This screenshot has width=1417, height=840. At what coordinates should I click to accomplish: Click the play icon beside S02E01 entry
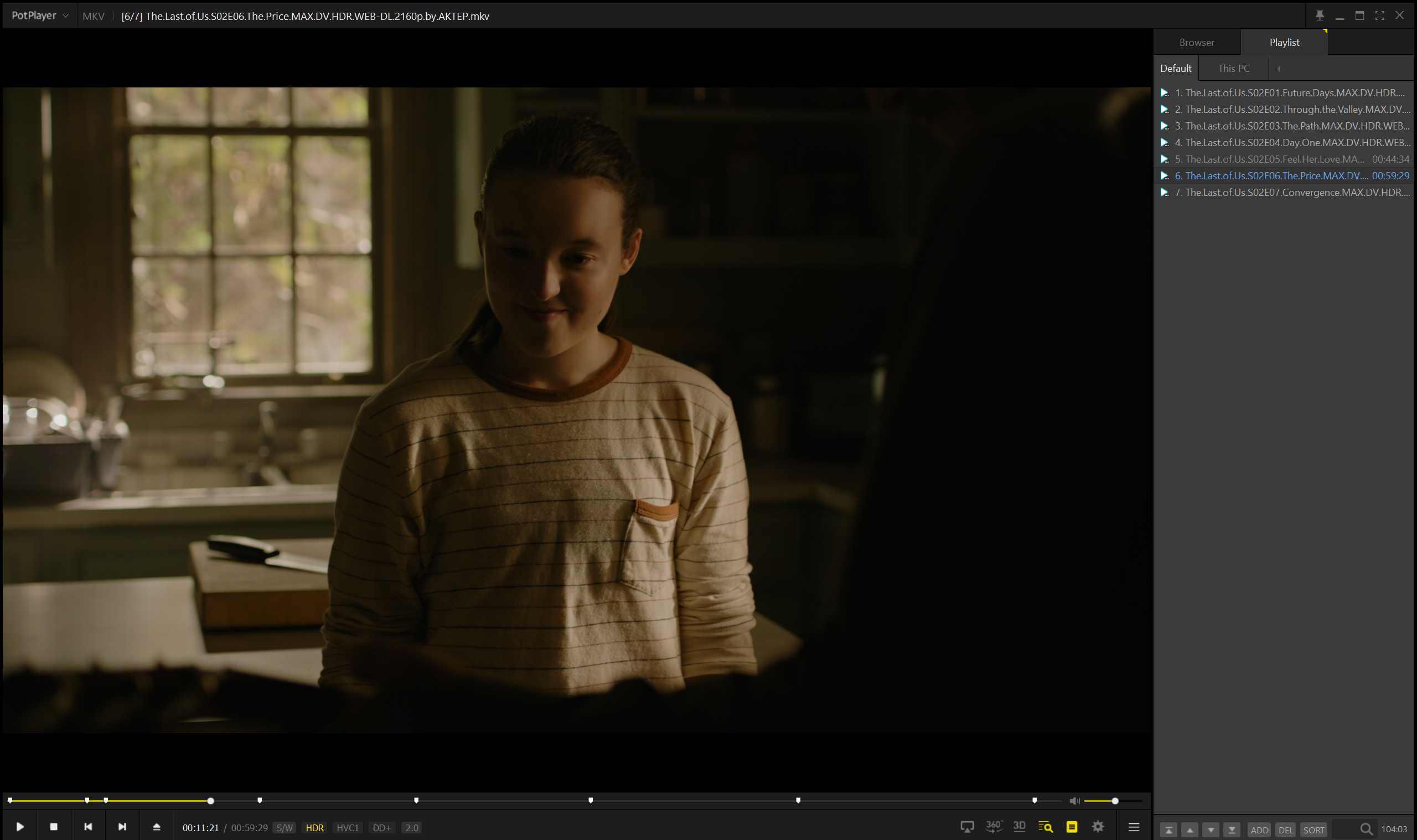point(1164,93)
